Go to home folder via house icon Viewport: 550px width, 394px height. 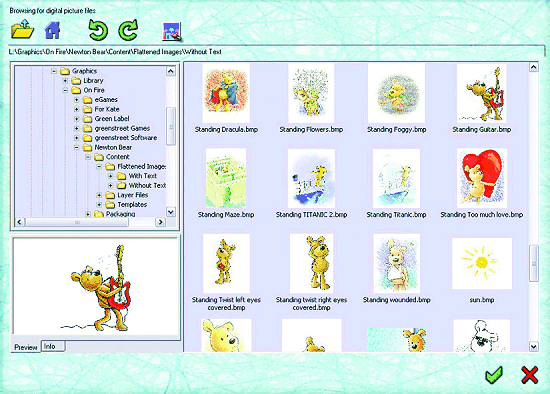[53, 30]
